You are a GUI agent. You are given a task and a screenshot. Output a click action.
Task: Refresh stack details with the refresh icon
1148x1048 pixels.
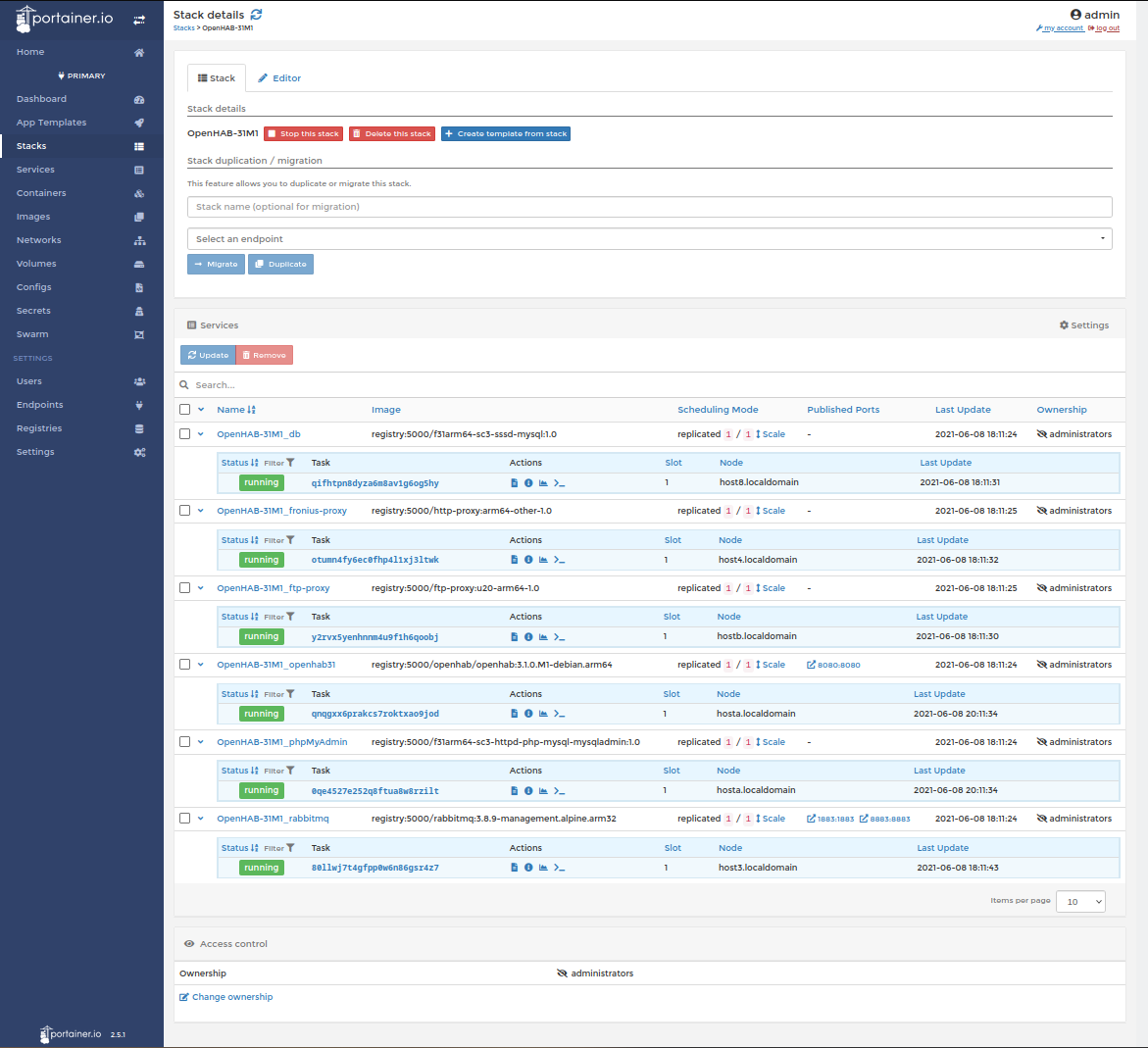256,15
